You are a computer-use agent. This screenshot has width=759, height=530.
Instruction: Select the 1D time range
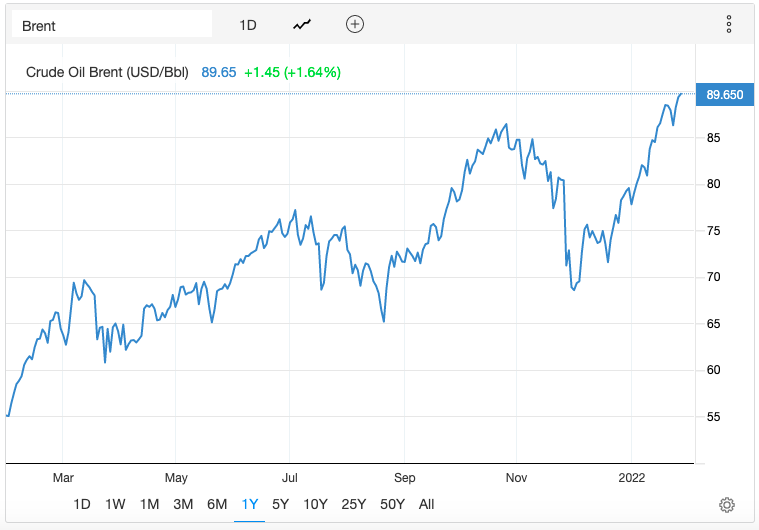coord(82,504)
